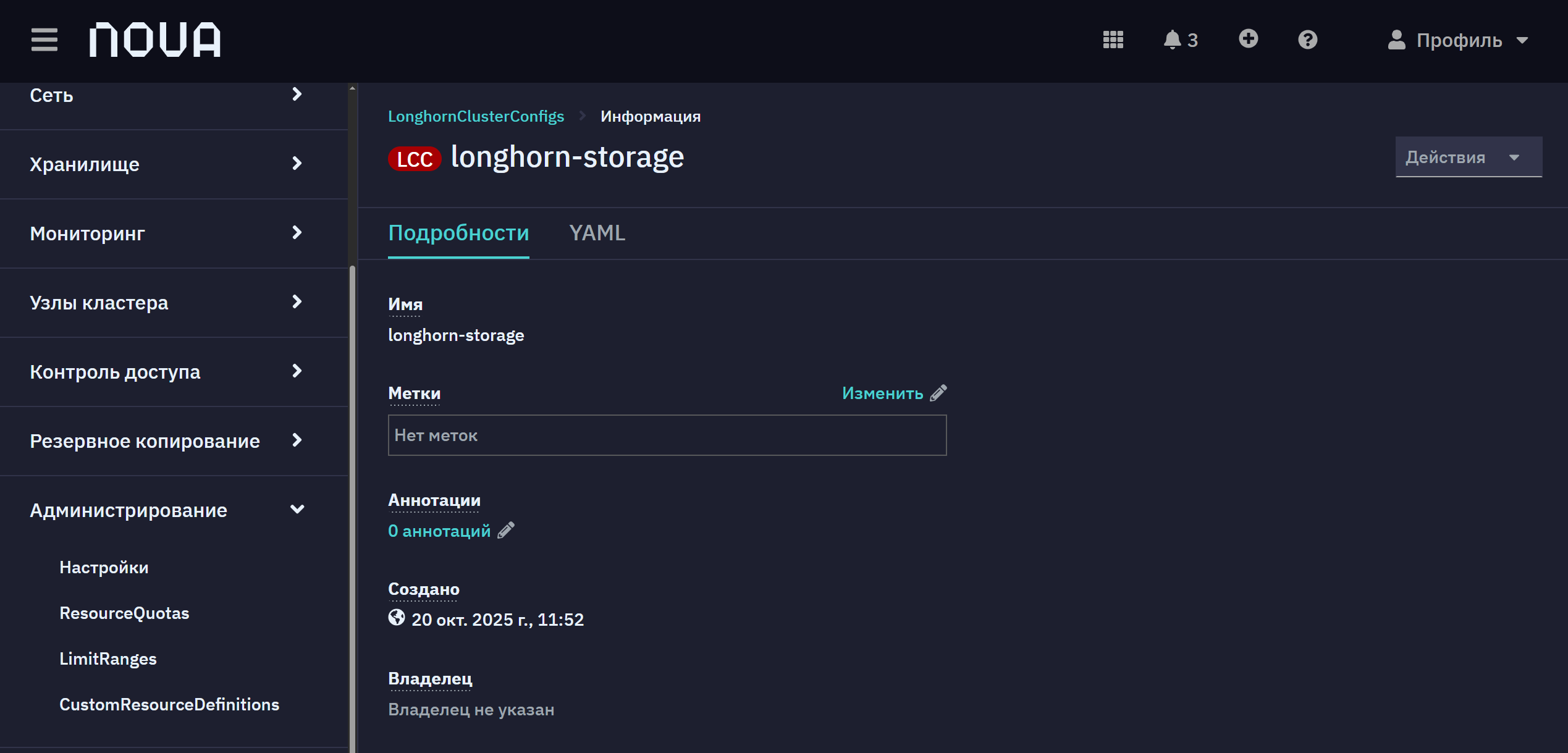Switch to the YAML tab
The width and height of the screenshot is (1568, 753).
point(597,233)
